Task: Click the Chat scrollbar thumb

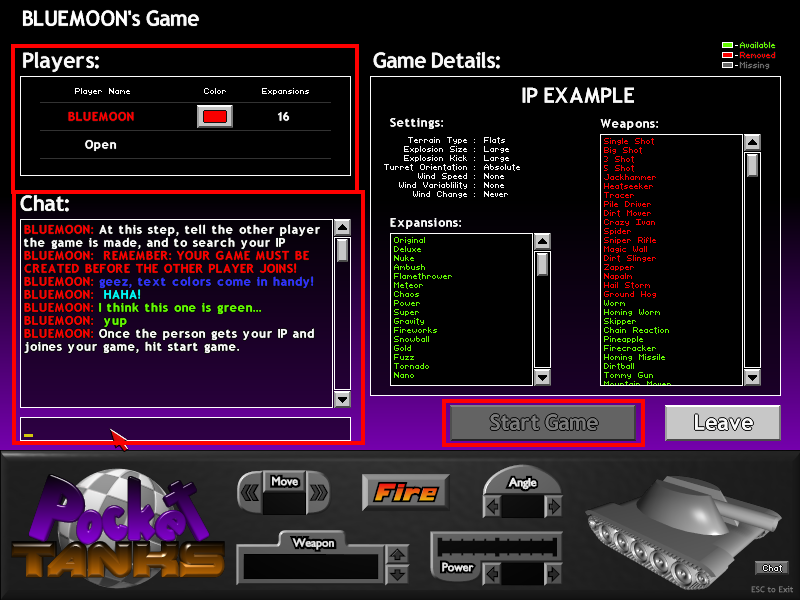Action: [x=342, y=250]
